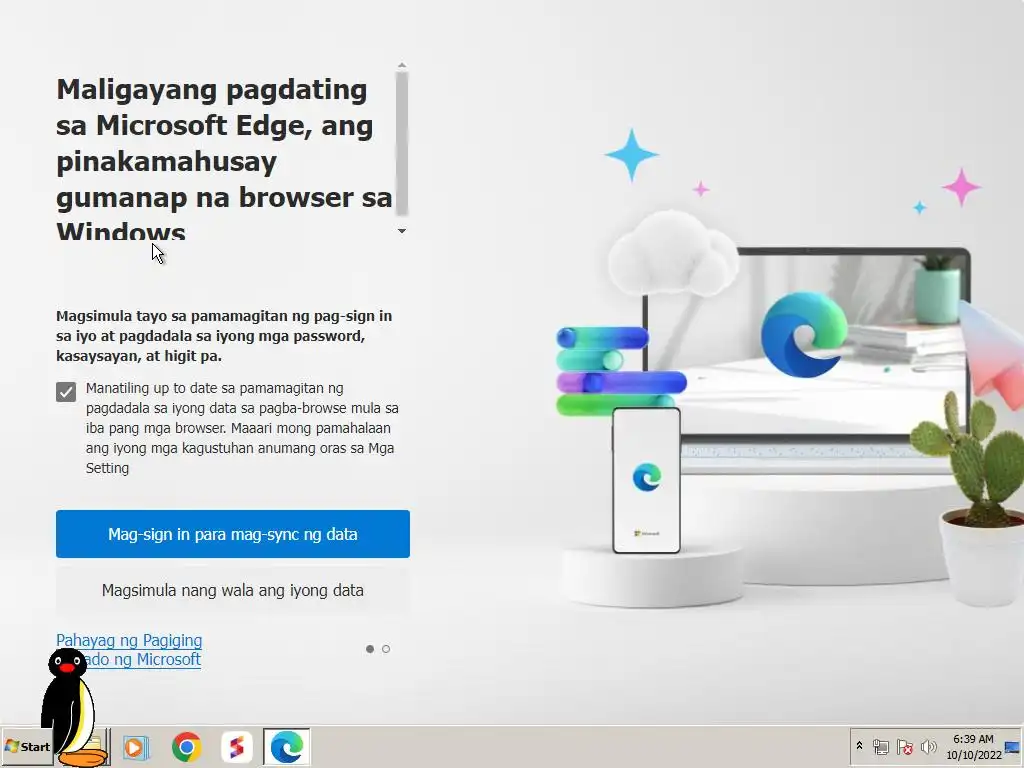Click Magsimula nang wala ang iyong data

click(232, 590)
